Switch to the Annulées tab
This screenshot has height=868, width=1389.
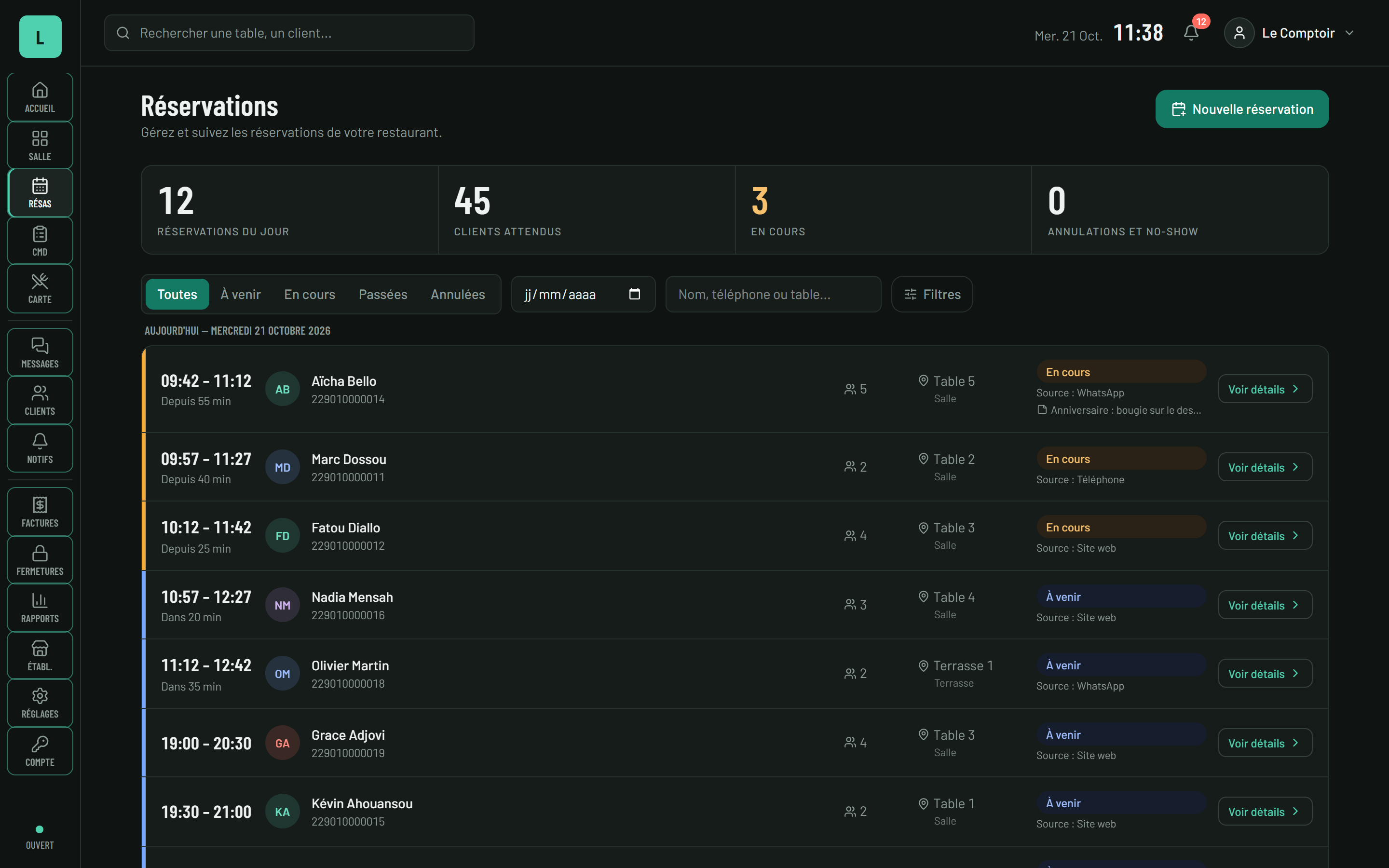click(458, 295)
